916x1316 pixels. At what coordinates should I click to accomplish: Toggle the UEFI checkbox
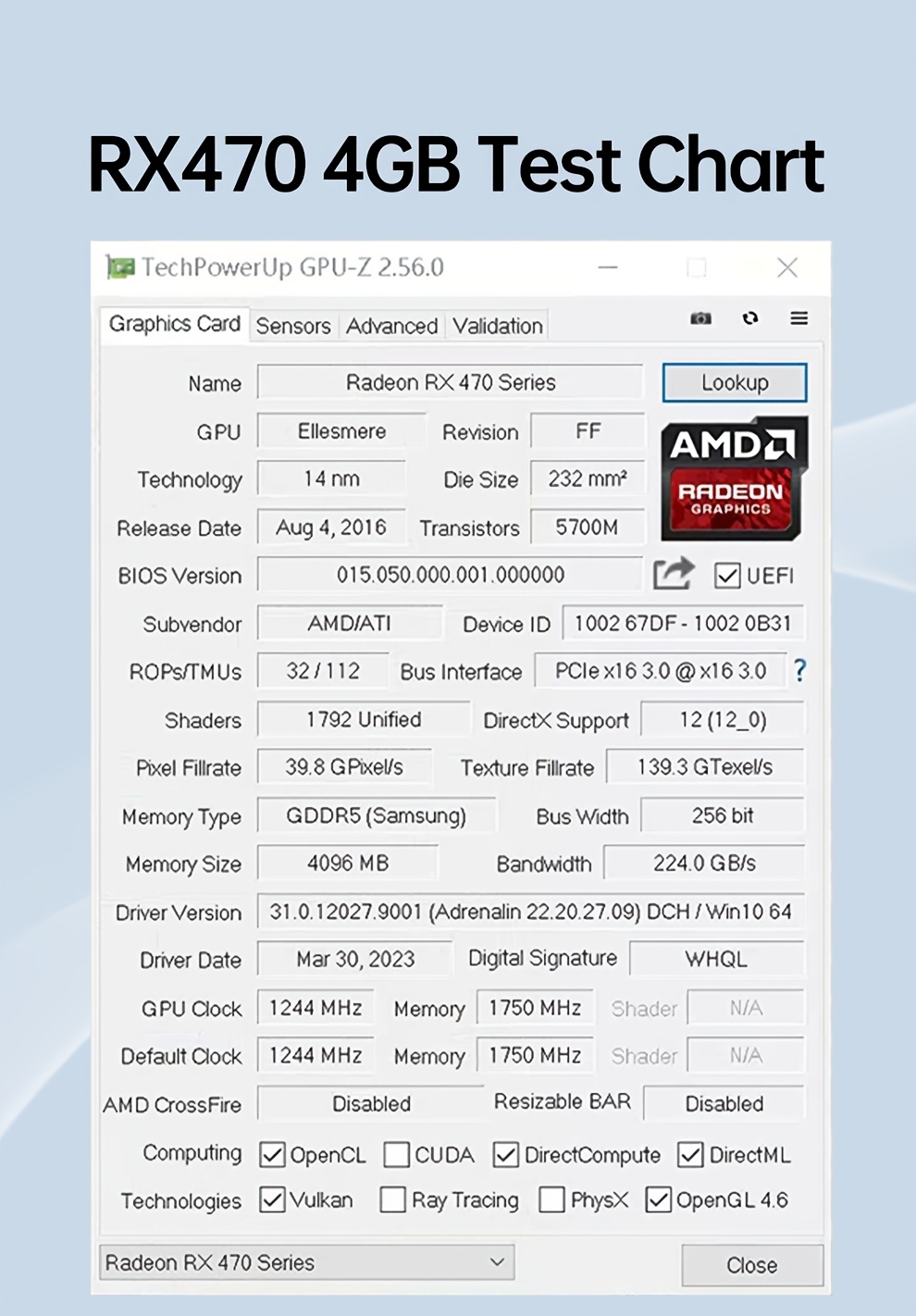(x=728, y=576)
